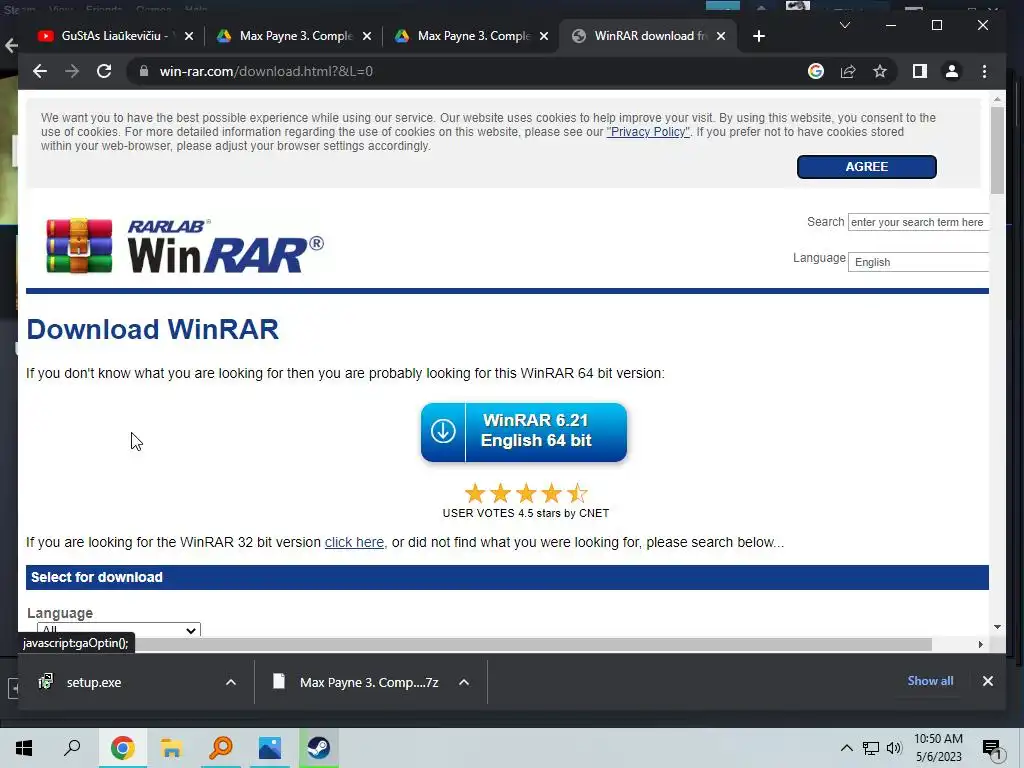Image resolution: width=1024 pixels, height=768 pixels.
Task: Click the scroll right arrow
Action: pyautogui.click(x=980, y=645)
